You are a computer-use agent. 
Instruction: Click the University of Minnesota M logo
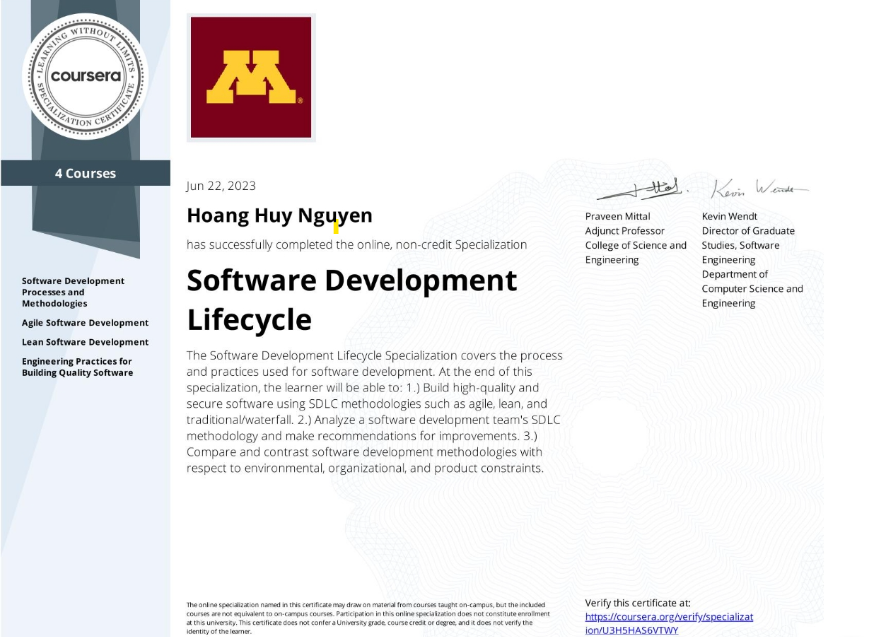coord(251,77)
